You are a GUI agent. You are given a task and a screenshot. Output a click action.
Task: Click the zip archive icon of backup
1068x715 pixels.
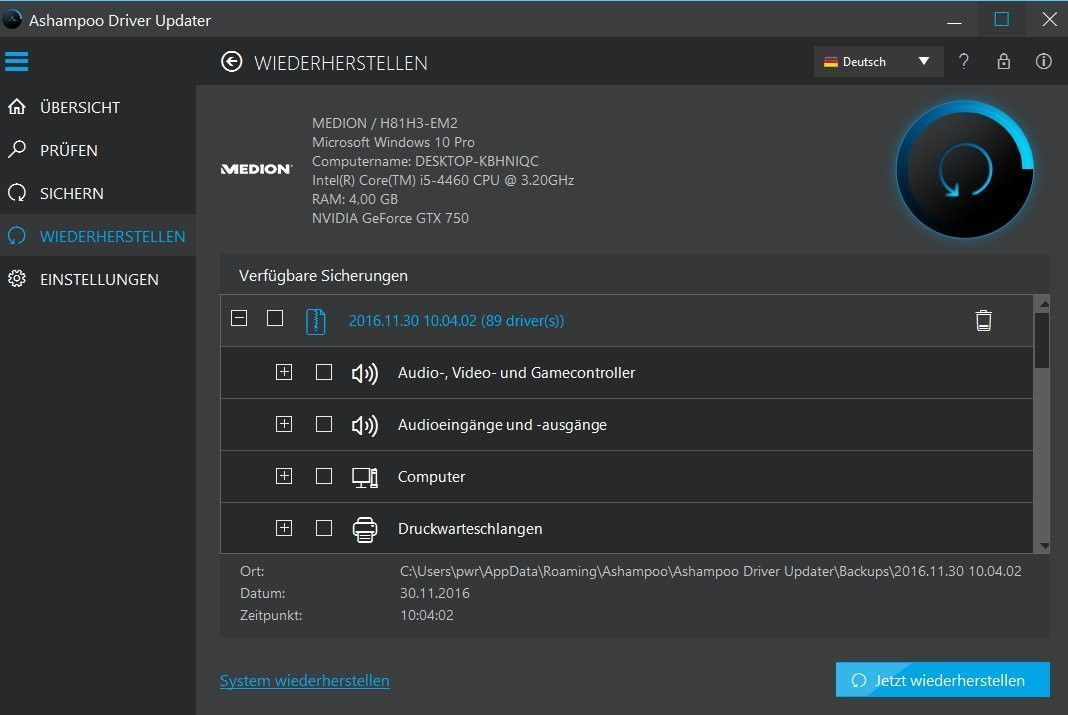tap(316, 320)
